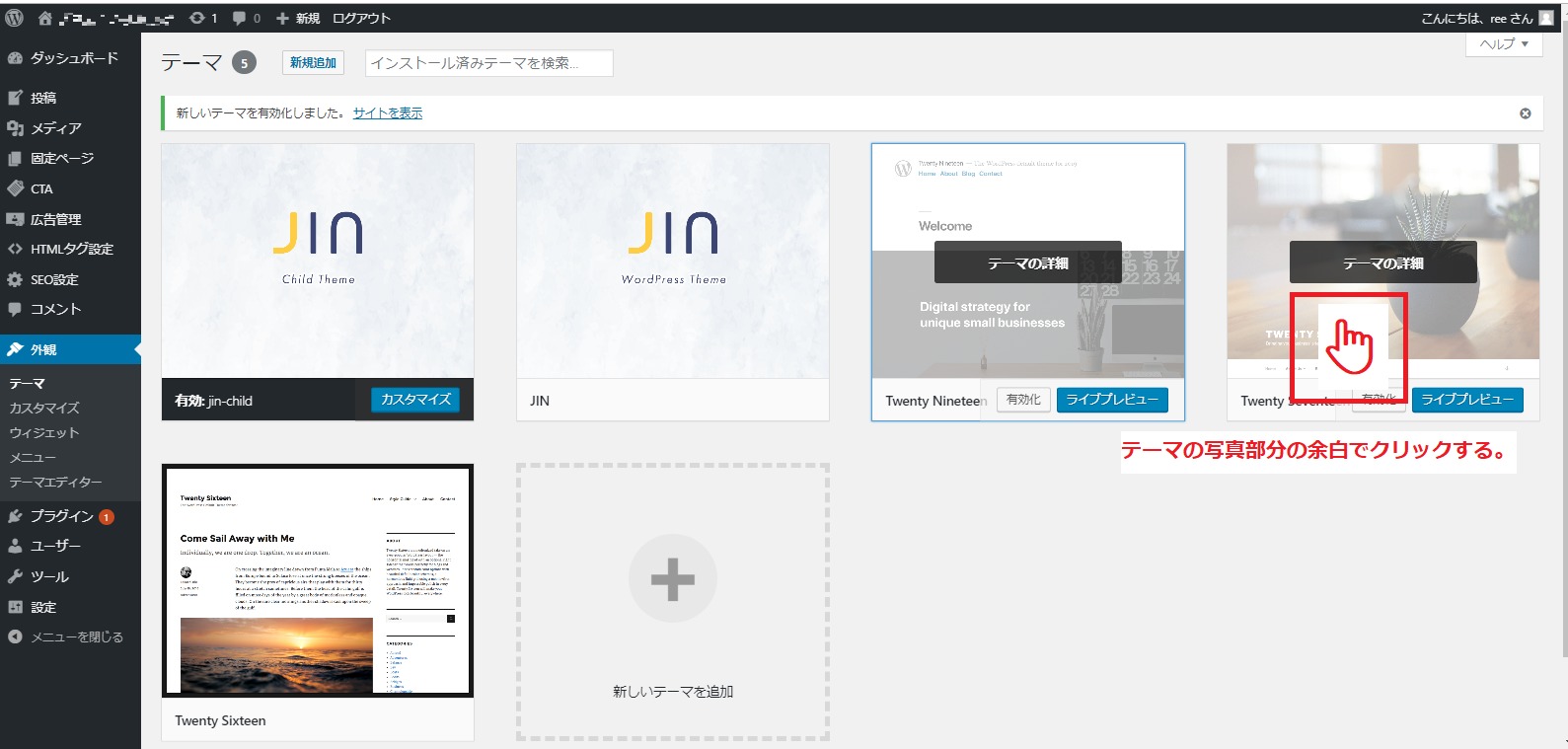The image size is (1568, 749).
Task: Activate Twenty Nineteen with 有効化 button
Action: click(1023, 400)
